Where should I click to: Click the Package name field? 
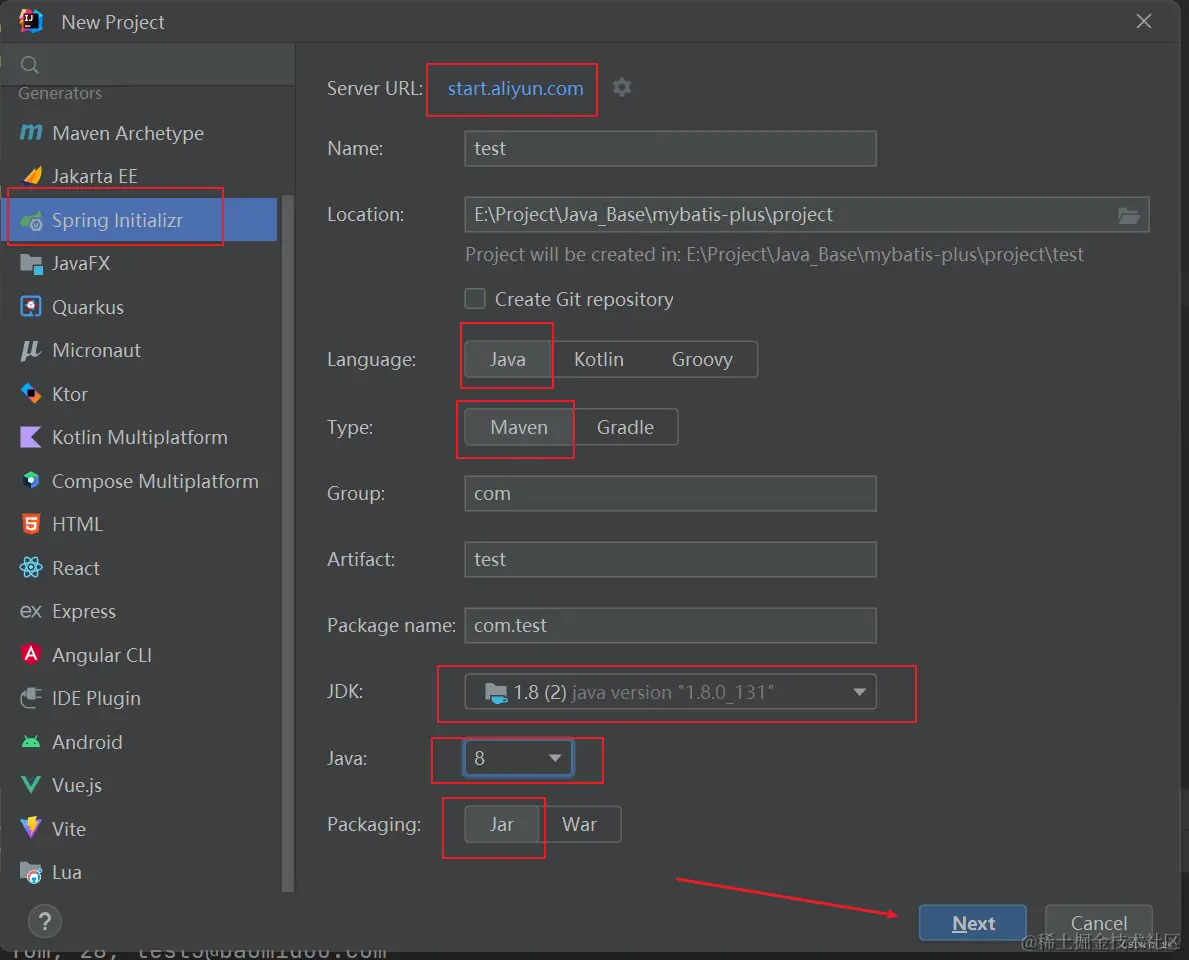pyautogui.click(x=670, y=626)
